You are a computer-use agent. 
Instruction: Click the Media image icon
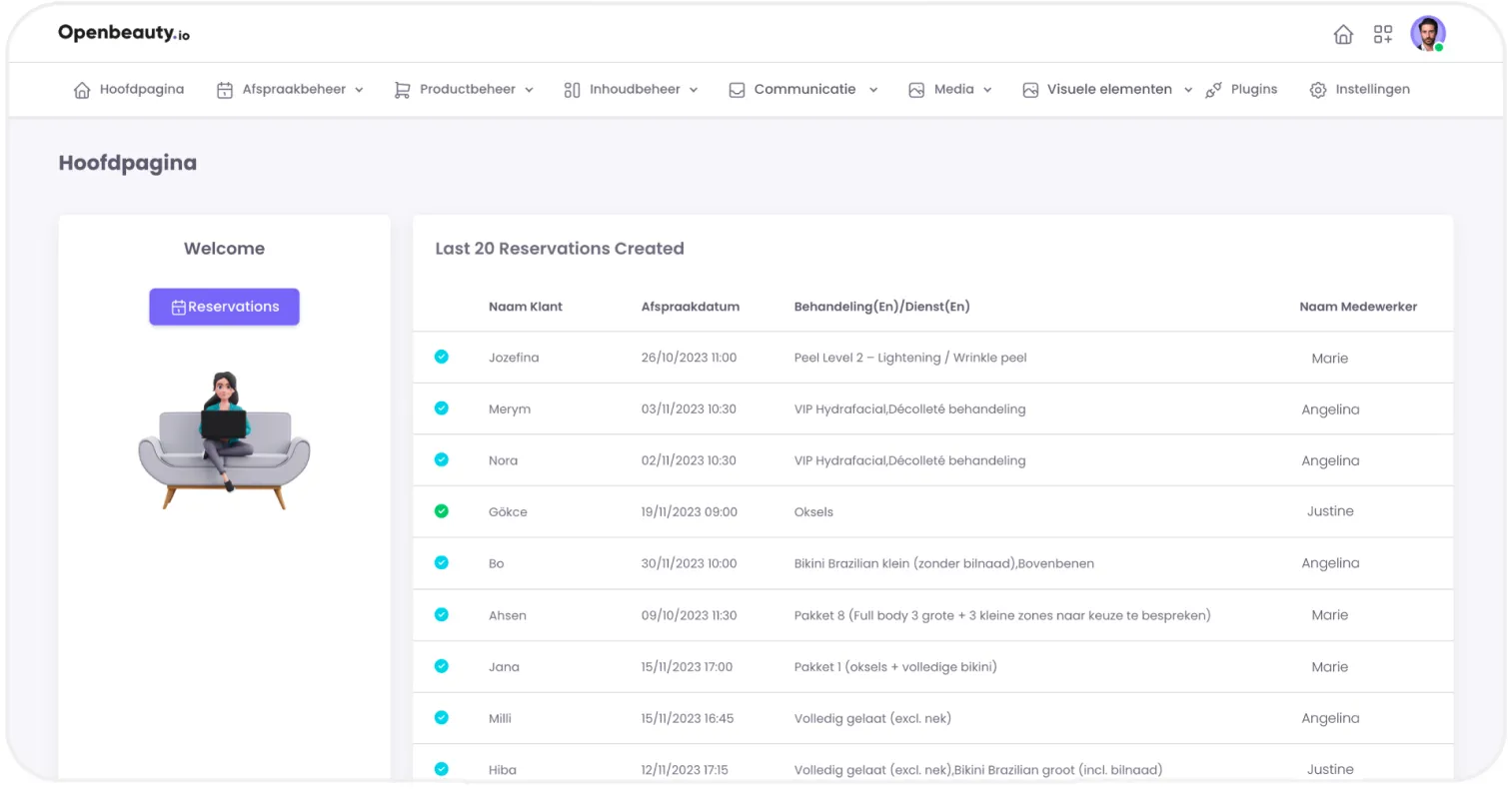click(x=916, y=90)
